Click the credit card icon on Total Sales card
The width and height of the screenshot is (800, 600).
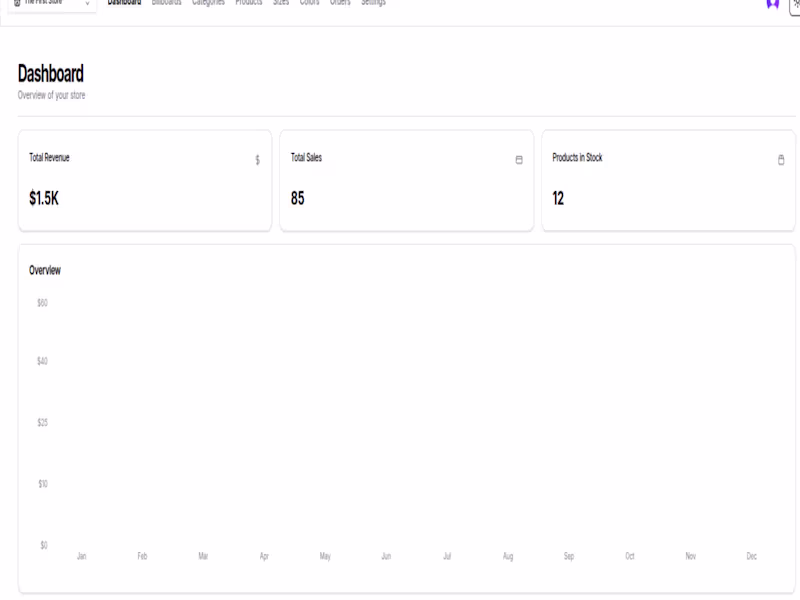[517, 157]
